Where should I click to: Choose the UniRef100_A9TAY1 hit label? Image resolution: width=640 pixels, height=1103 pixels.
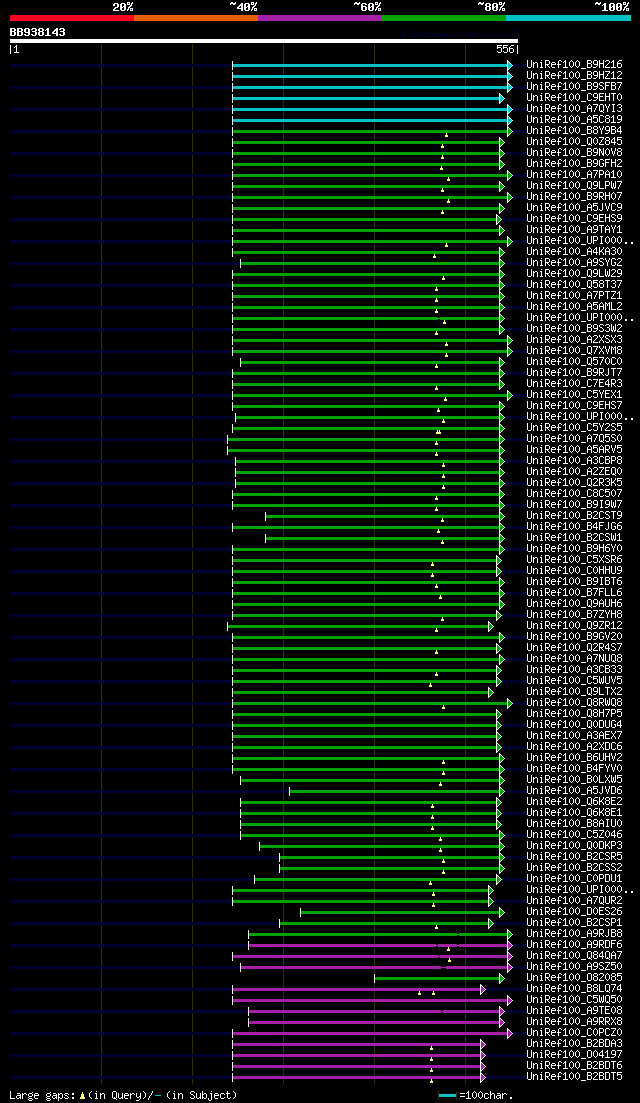click(x=574, y=229)
